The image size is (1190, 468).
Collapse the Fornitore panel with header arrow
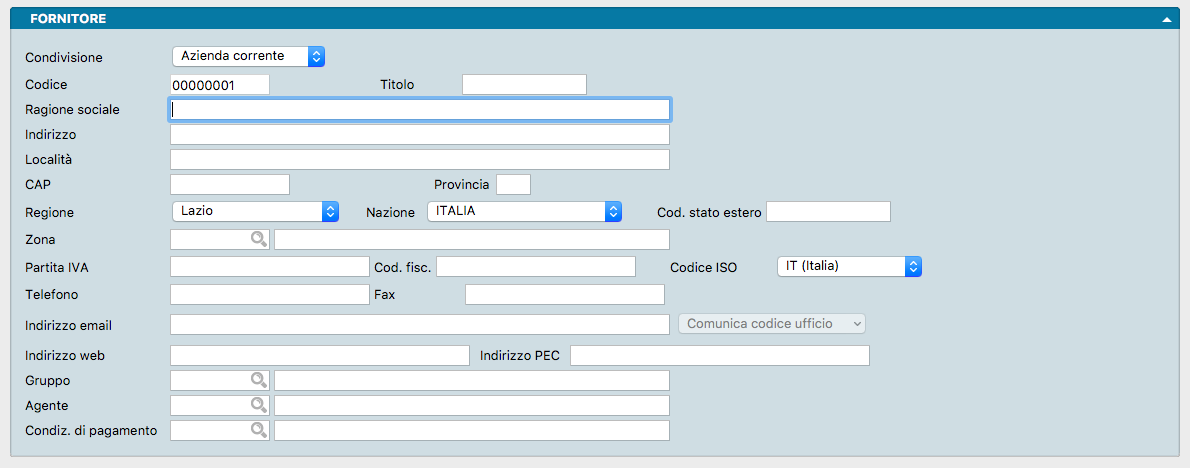1166,19
